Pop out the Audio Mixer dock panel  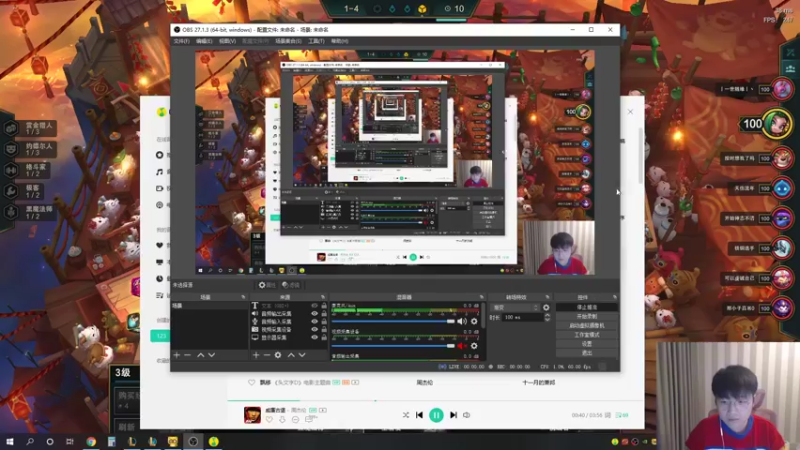coord(481,297)
